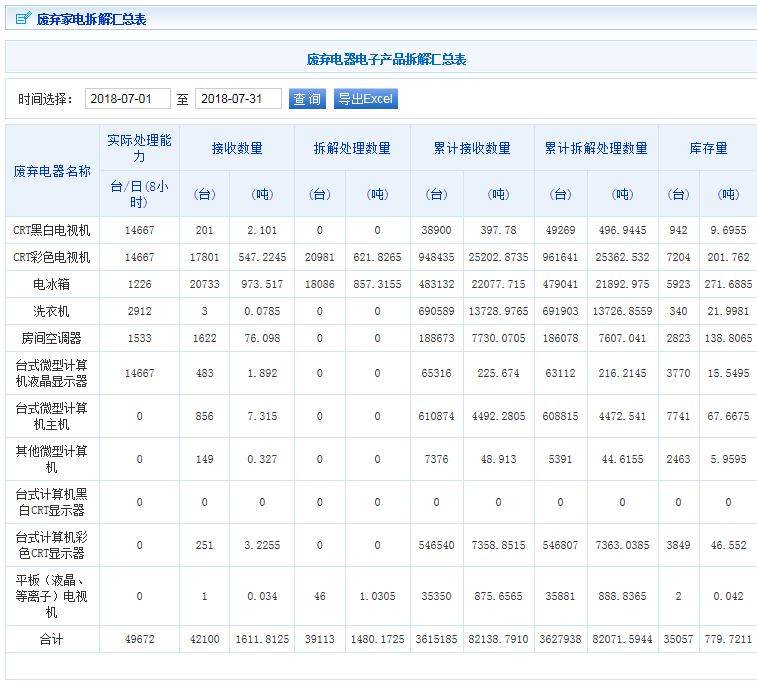Click the 实际处理能力 column header

[x=139, y=148]
